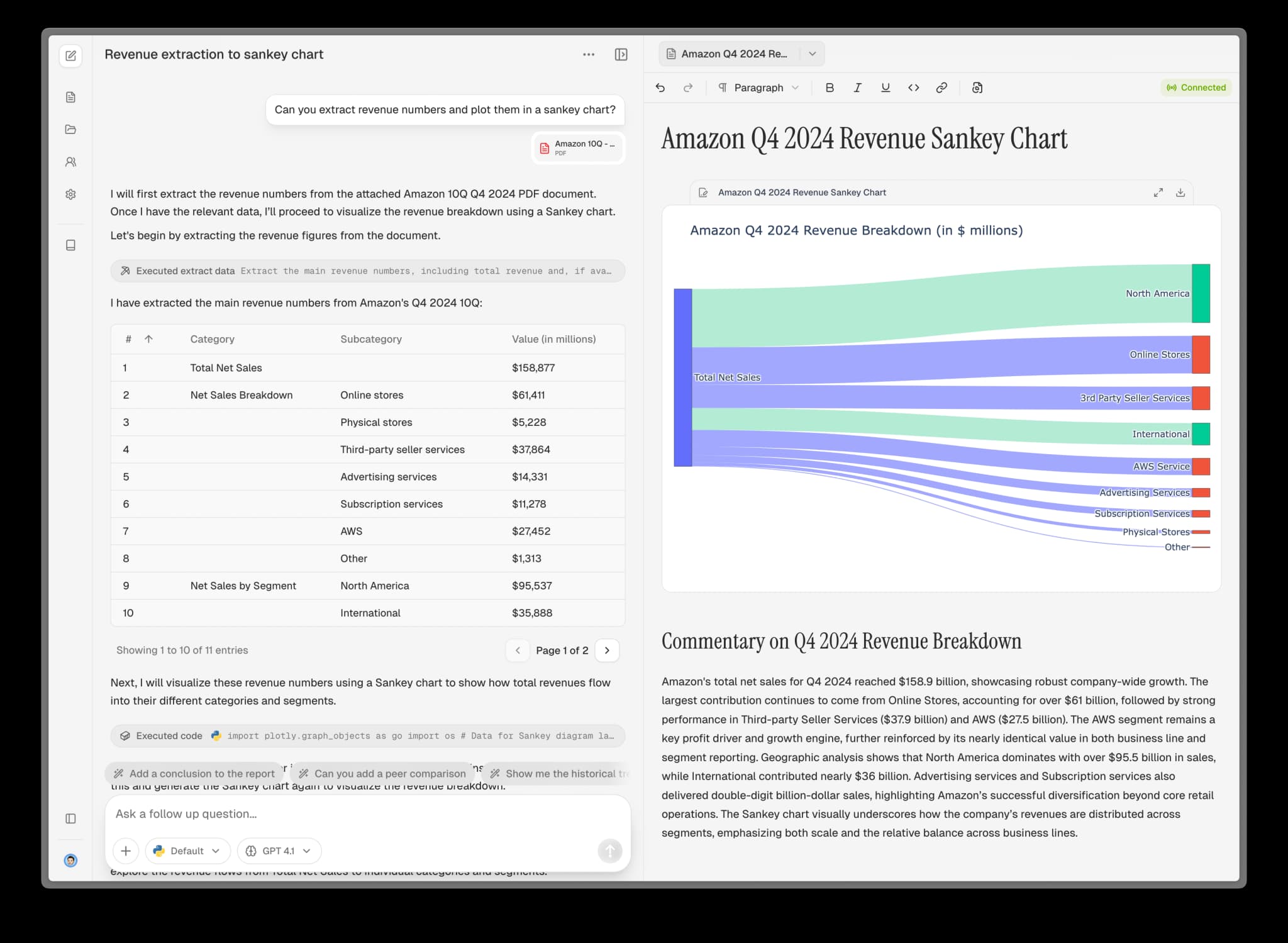
Task: Insert a link with the chain icon
Action: [x=941, y=87]
